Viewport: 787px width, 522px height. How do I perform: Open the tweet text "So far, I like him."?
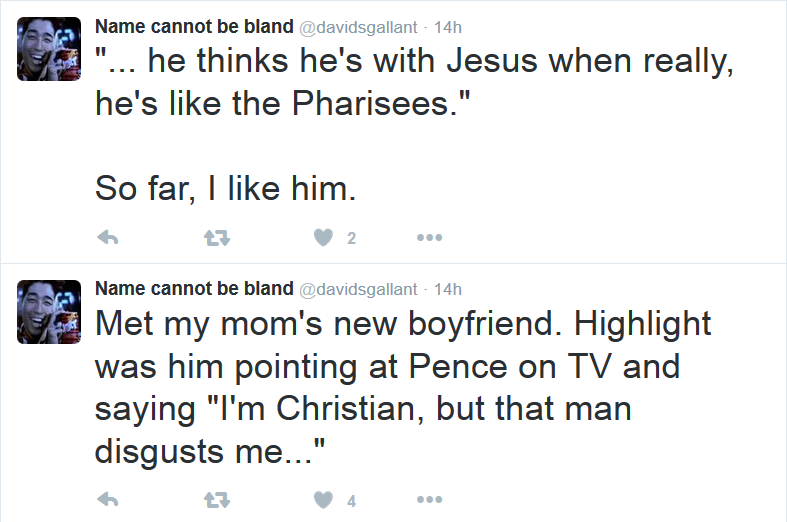pyautogui.click(x=225, y=188)
